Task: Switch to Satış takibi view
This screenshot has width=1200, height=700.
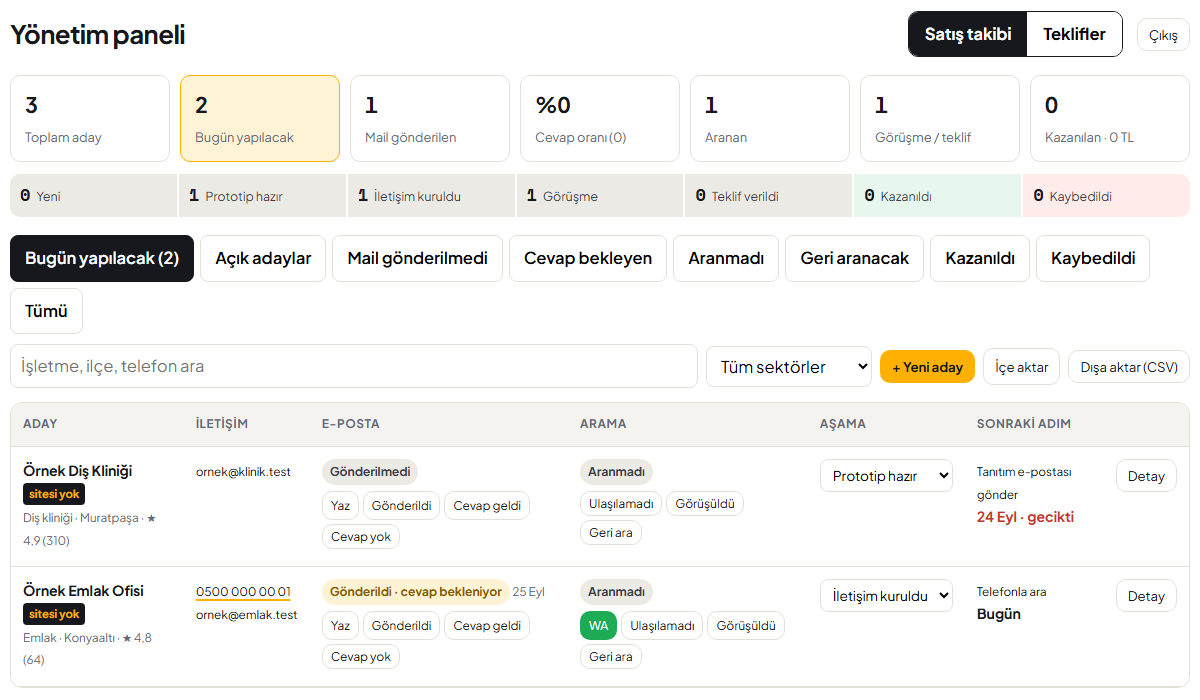Action: pos(968,34)
